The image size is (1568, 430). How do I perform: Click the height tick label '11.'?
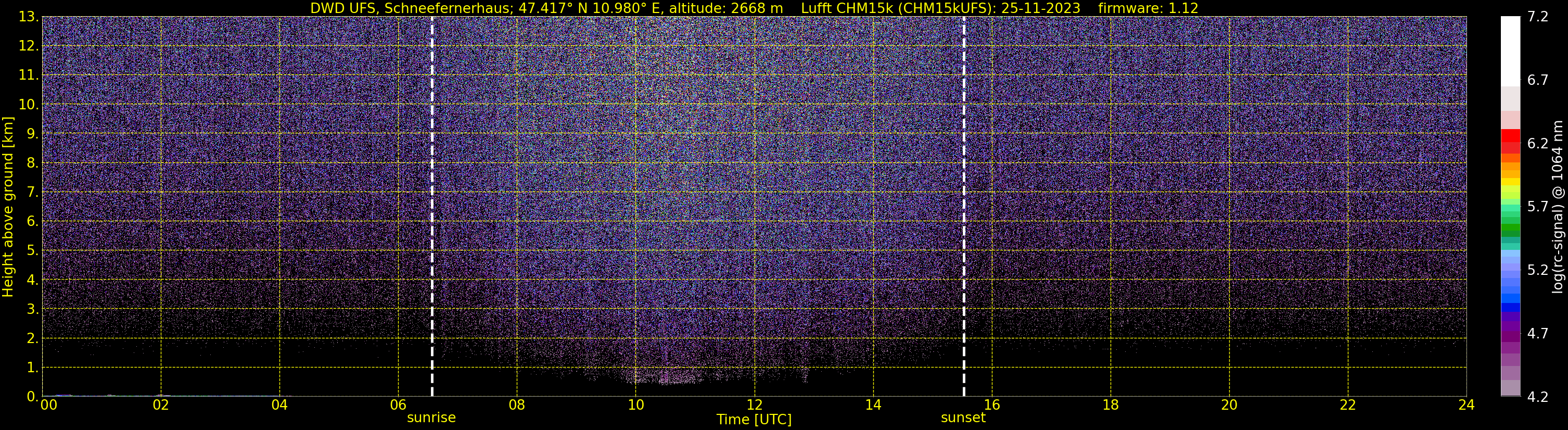click(x=28, y=75)
